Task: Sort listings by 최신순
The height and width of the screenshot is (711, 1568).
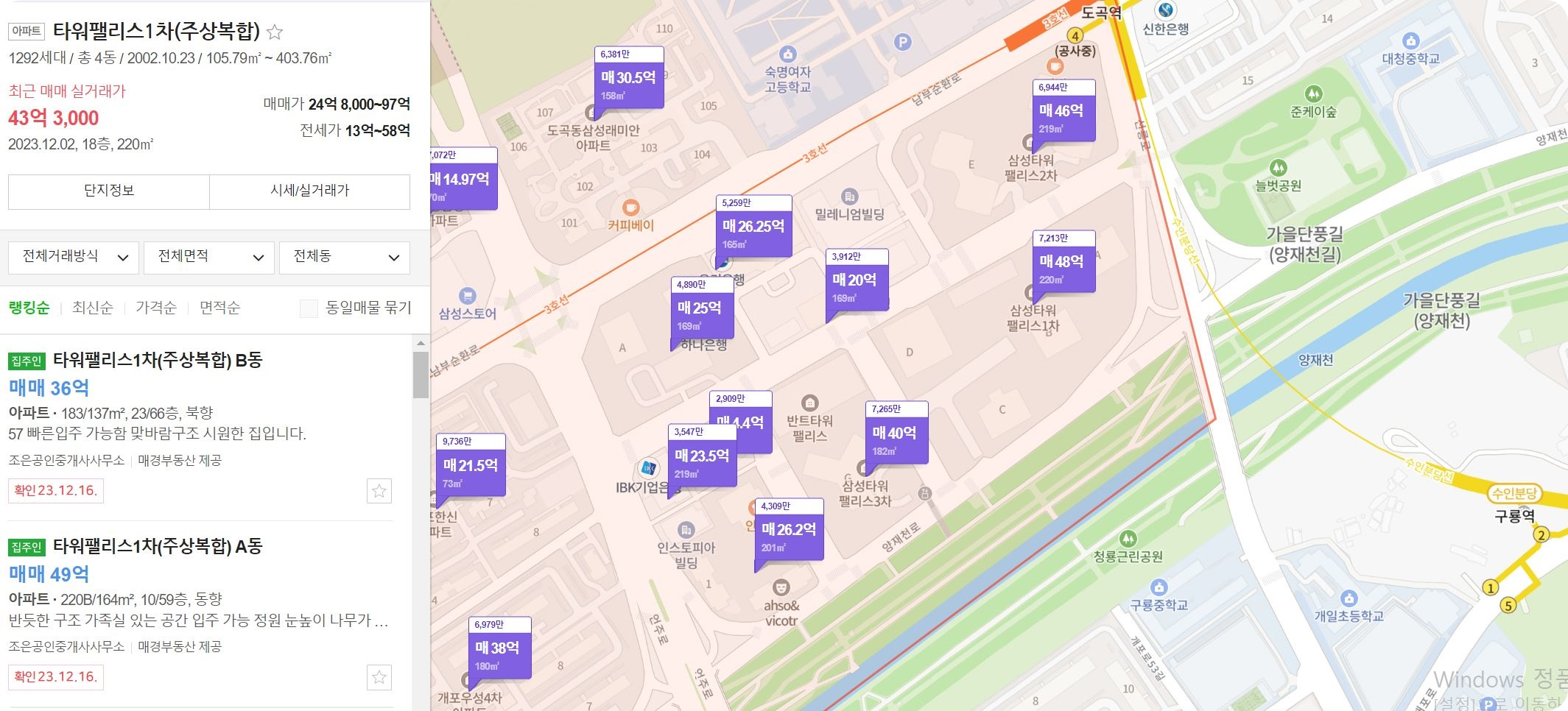Action: 93,308
